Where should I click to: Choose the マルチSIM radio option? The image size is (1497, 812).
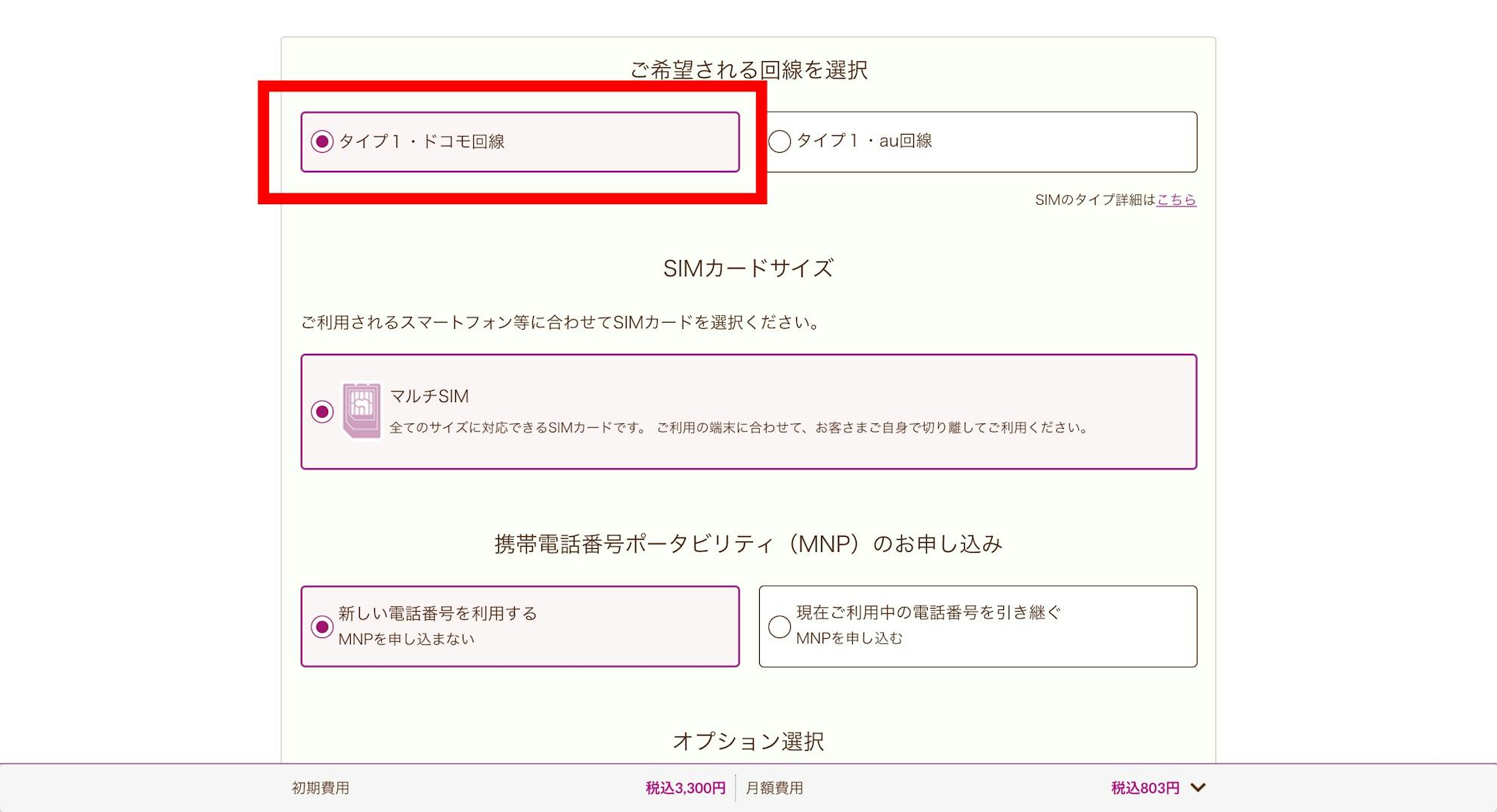click(x=322, y=411)
